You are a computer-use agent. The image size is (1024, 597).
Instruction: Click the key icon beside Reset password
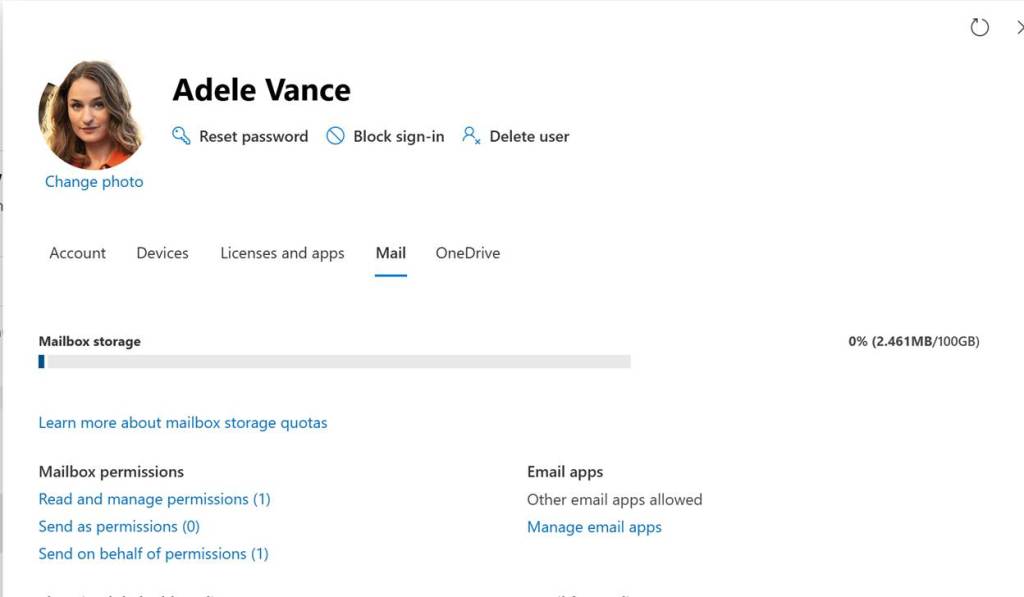coord(181,136)
